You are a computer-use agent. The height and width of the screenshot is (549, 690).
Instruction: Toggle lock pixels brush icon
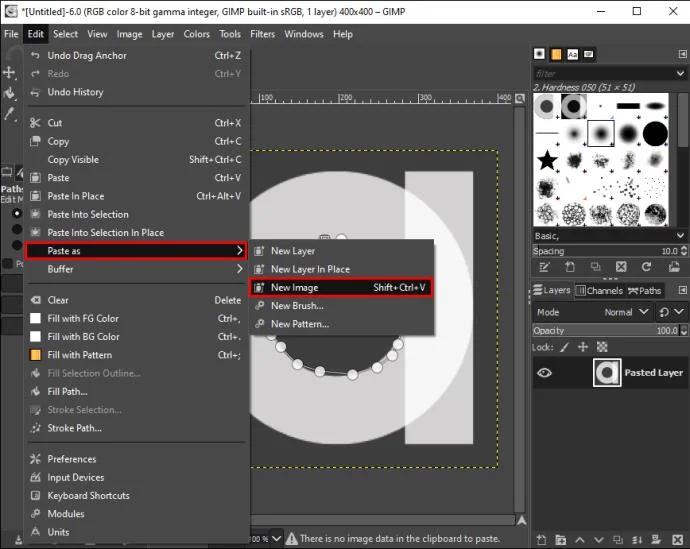[565, 348]
